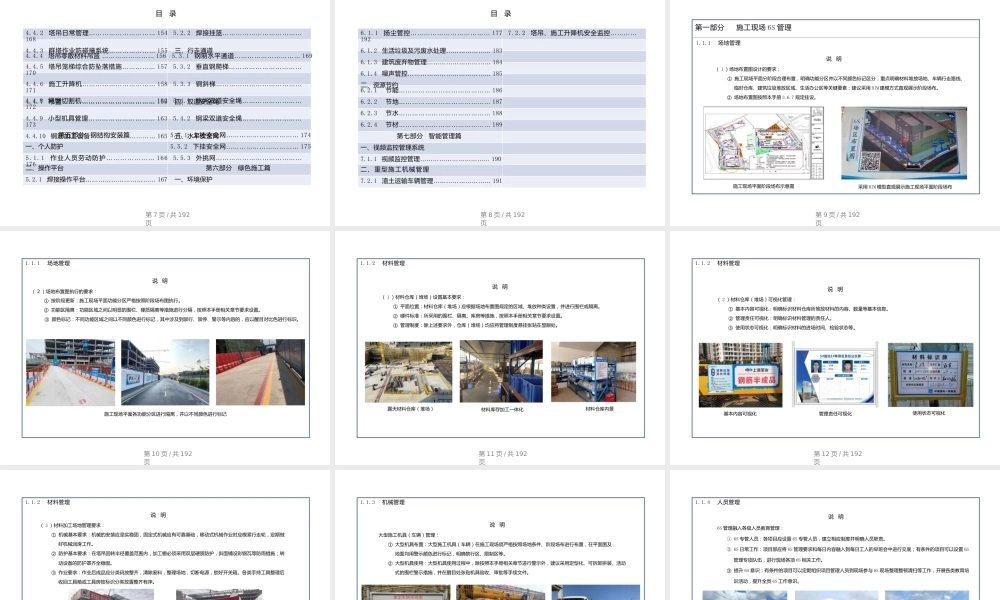The width and height of the screenshot is (1000, 600).
Task: Click TOC entry 4.4.9 小型机具管理
Action: 96,118
